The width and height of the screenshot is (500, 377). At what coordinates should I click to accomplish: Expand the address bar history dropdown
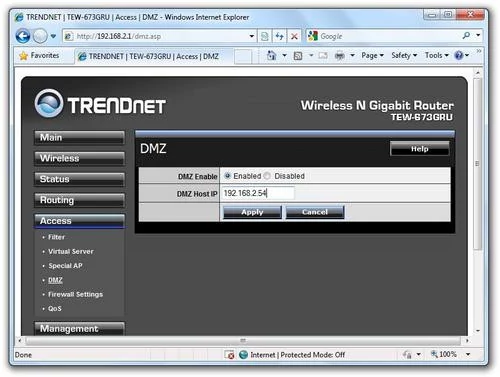pyautogui.click(x=252, y=36)
